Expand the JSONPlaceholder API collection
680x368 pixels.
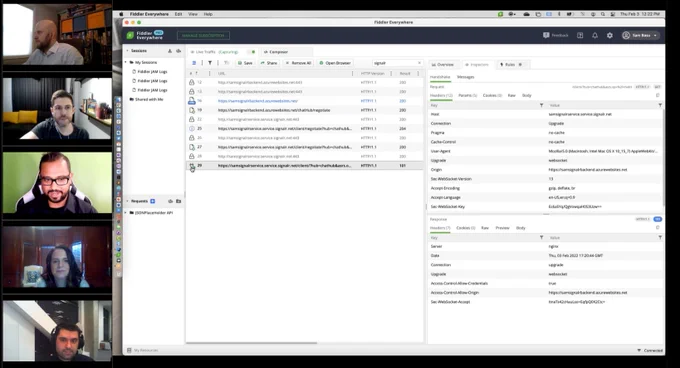point(126,213)
